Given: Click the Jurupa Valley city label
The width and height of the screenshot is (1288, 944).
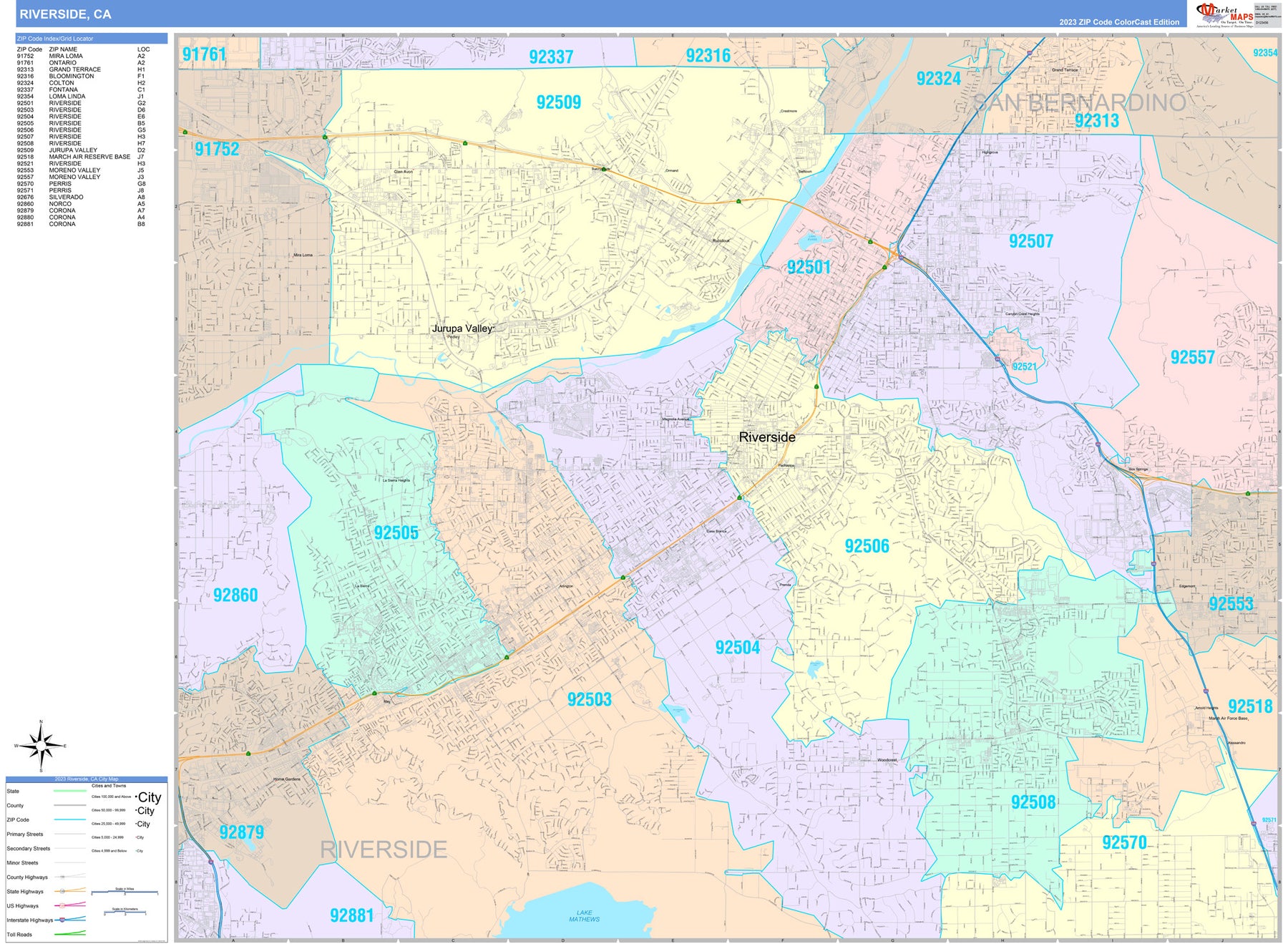Looking at the screenshot, I should click(x=462, y=329).
